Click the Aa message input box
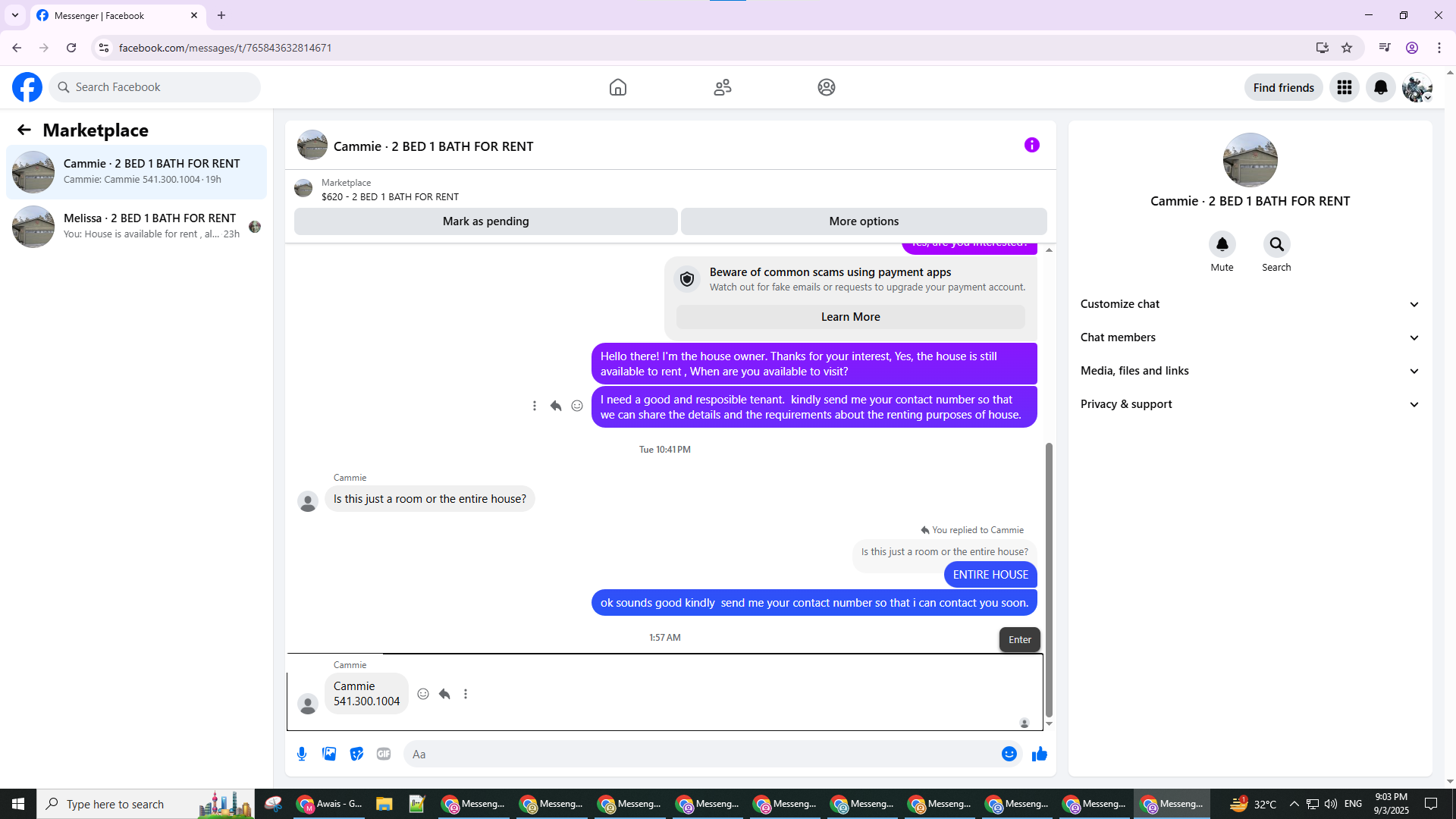Viewport: 1456px width, 819px height. (701, 754)
